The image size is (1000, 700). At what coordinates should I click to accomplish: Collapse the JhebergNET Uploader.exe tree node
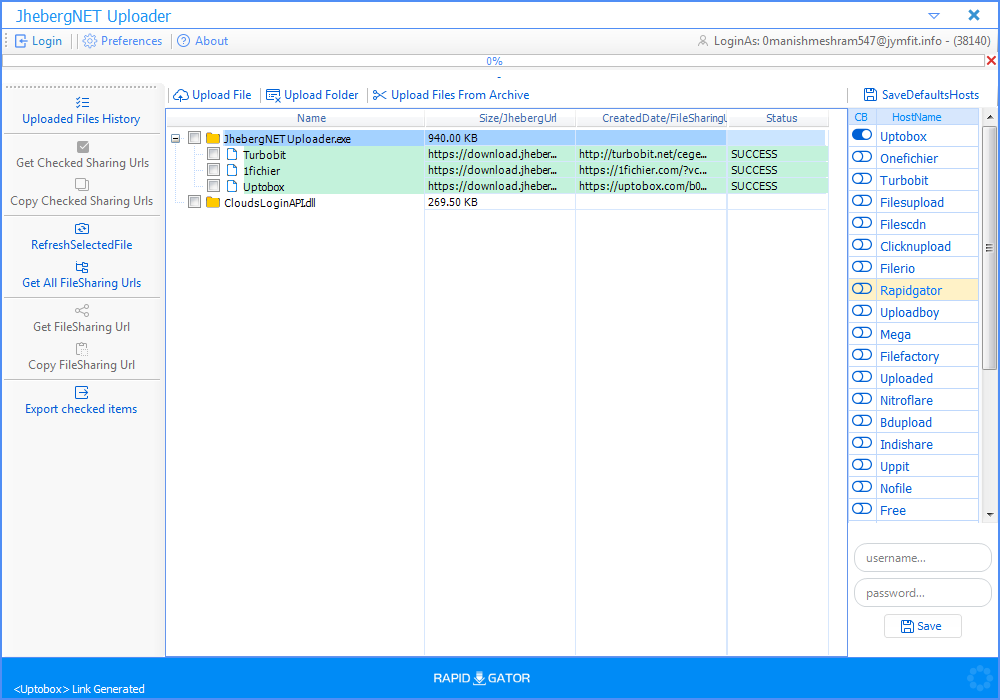pyautogui.click(x=175, y=138)
